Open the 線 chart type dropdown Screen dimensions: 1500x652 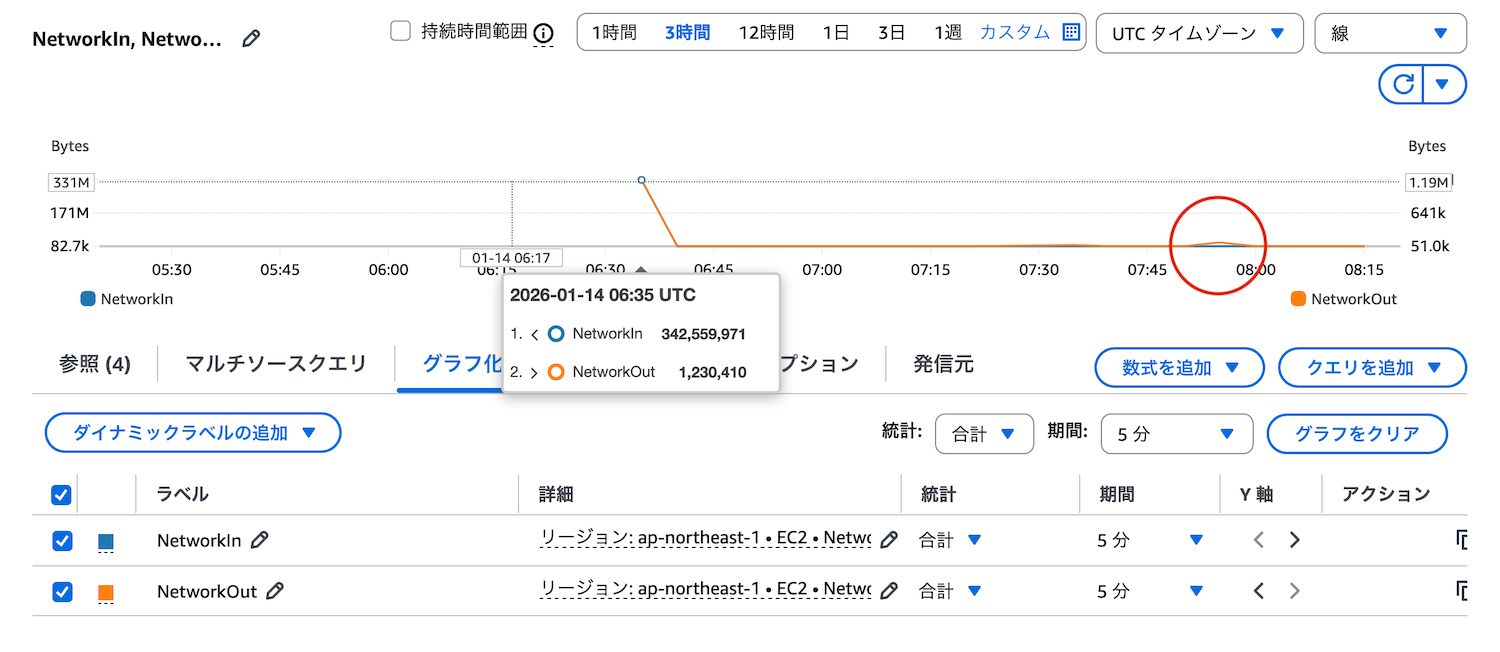tap(1390, 33)
